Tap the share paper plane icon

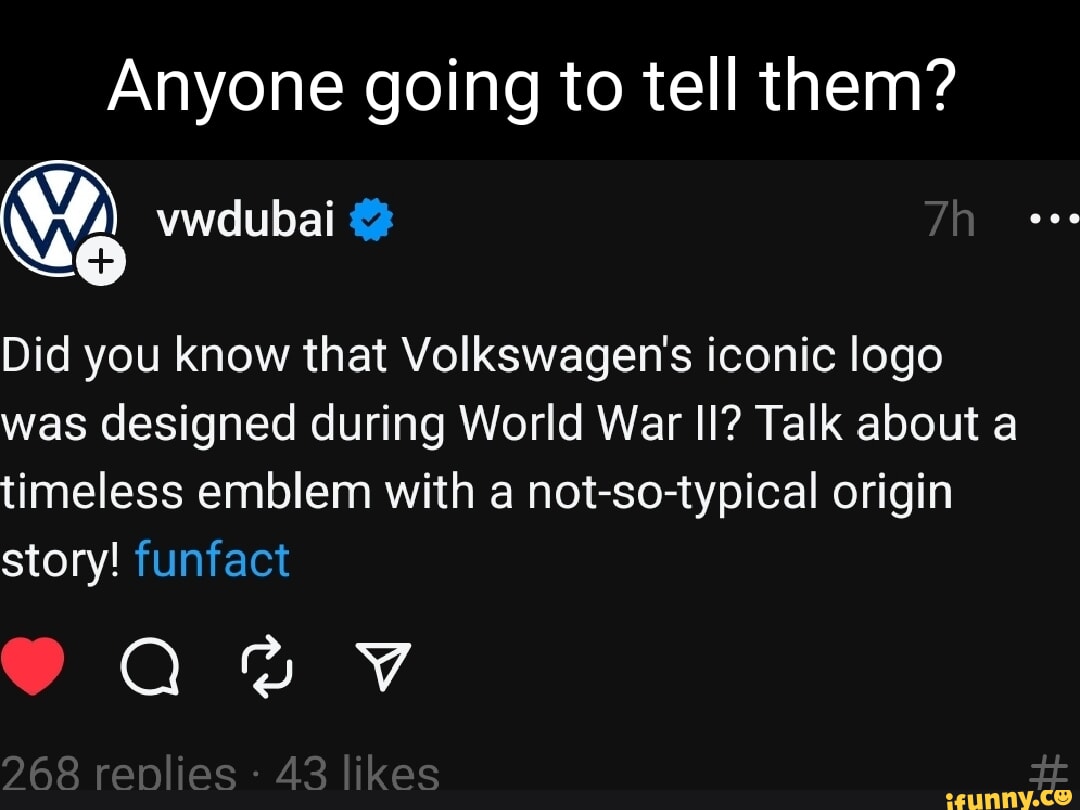381,664
